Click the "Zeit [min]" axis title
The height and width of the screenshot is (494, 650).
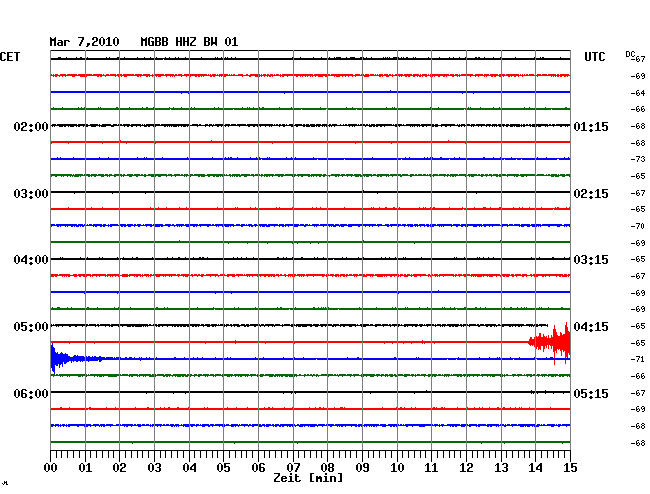(308, 478)
